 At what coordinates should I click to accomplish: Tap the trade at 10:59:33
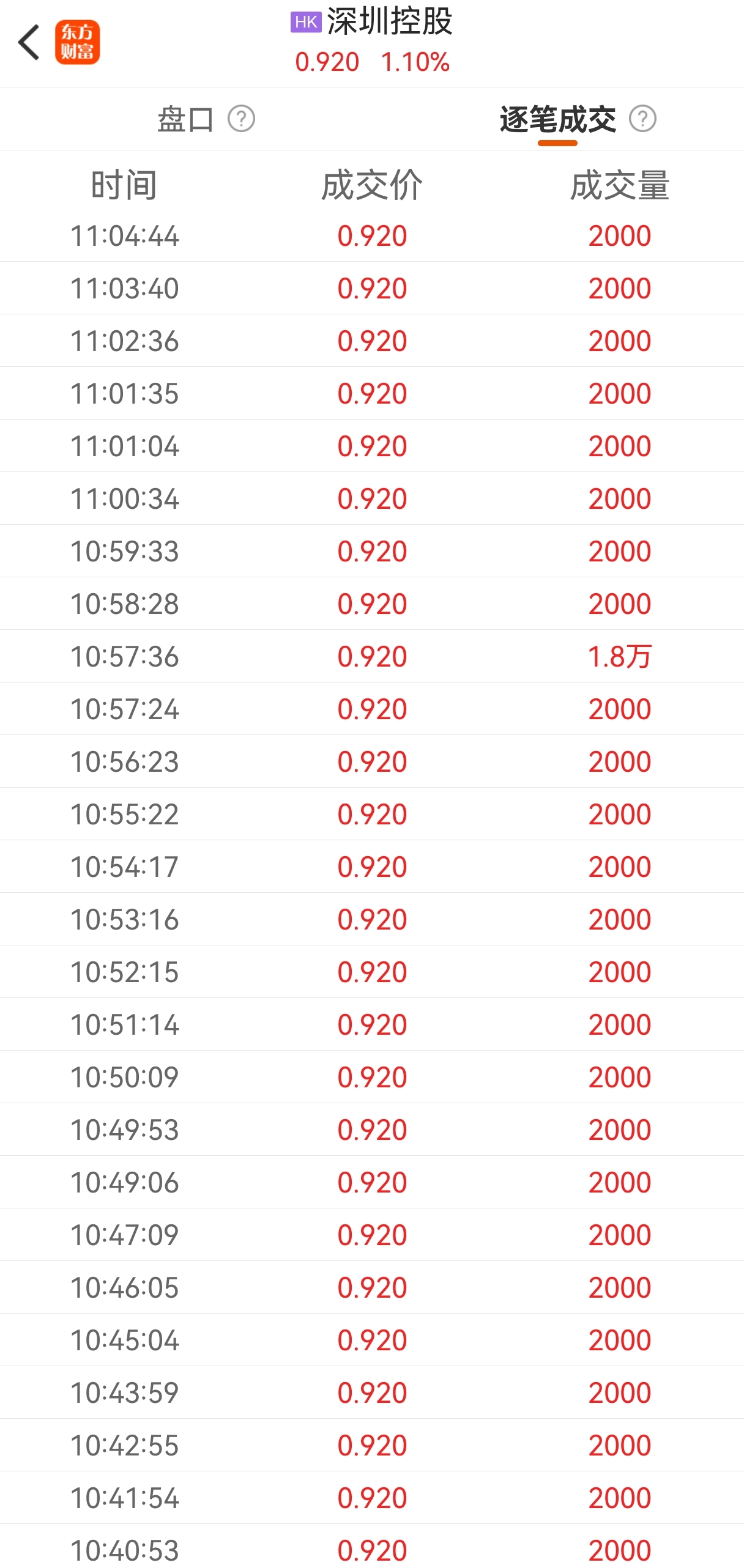(372, 552)
